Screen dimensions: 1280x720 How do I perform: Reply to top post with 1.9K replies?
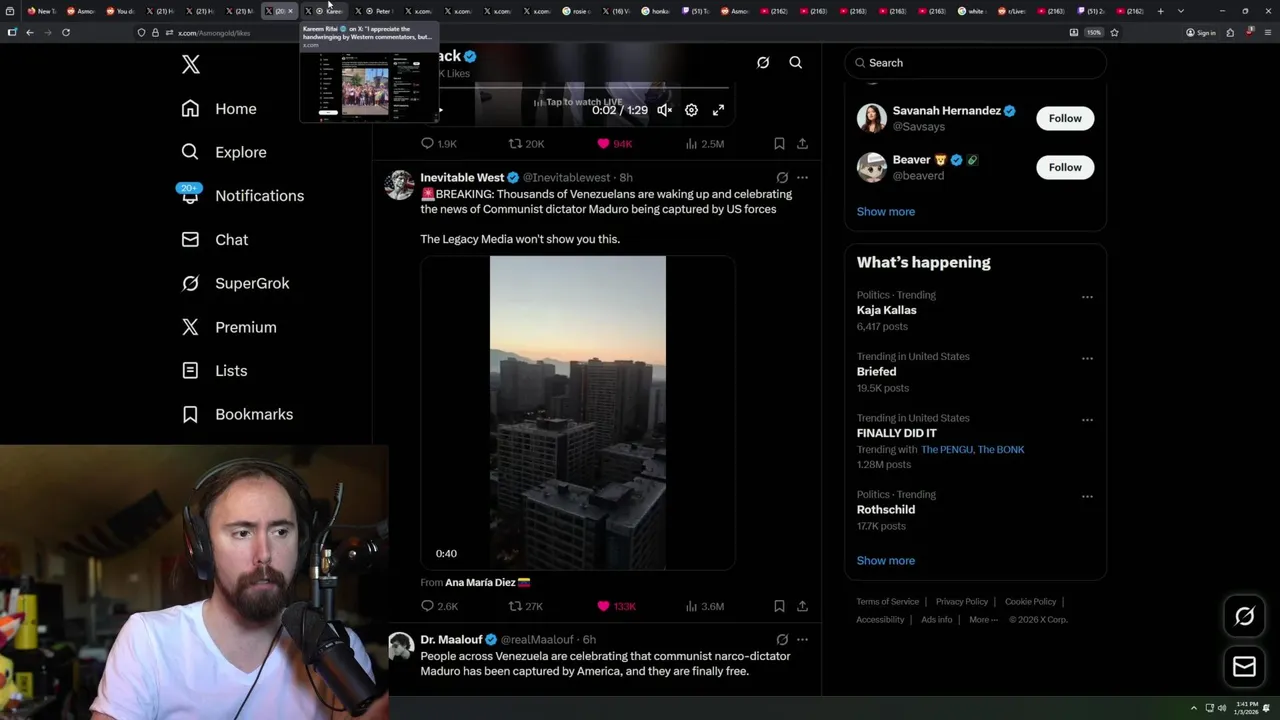pyautogui.click(x=439, y=144)
